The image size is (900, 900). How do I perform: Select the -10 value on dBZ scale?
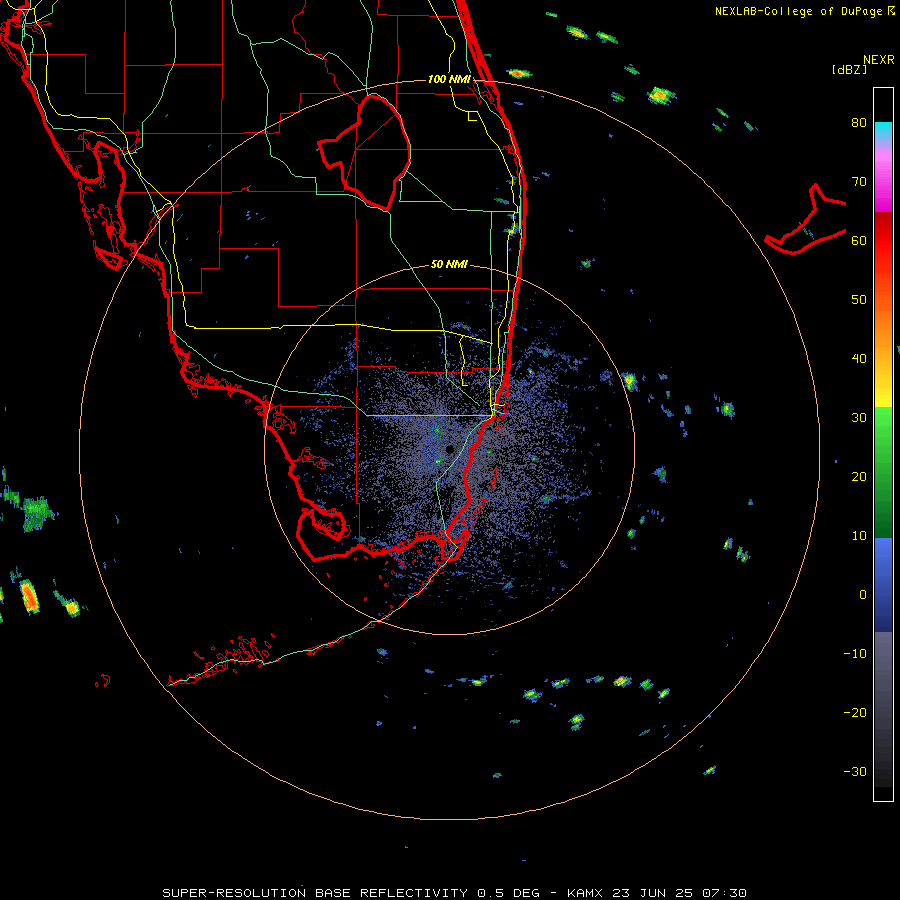tap(855, 654)
